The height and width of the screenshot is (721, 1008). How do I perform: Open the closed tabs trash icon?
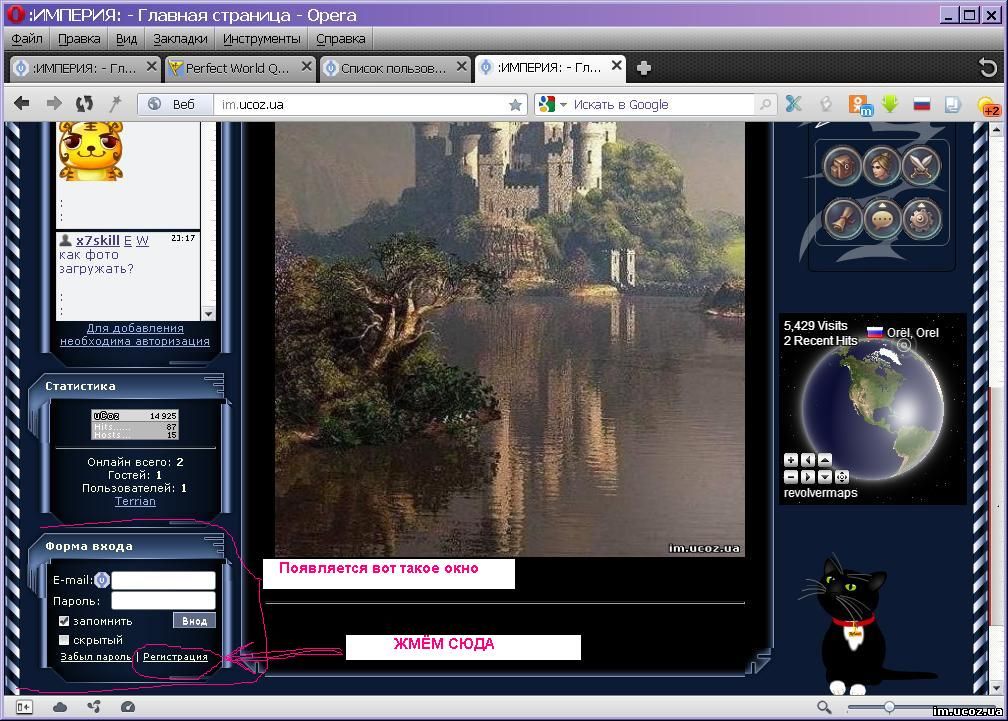tap(987, 67)
